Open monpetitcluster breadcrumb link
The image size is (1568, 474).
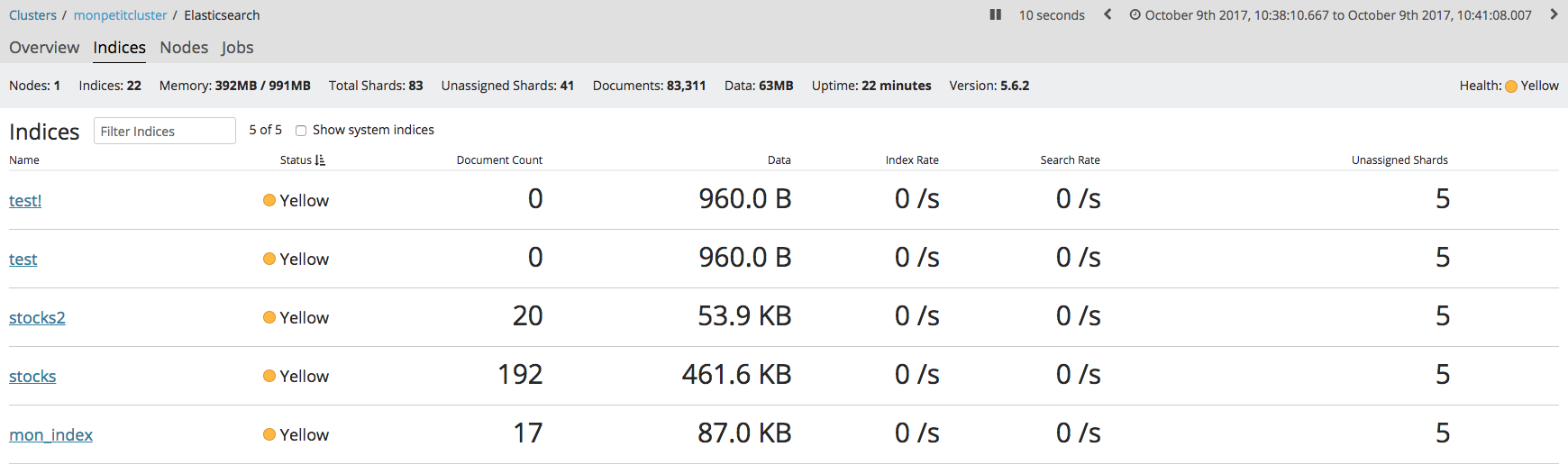[120, 15]
